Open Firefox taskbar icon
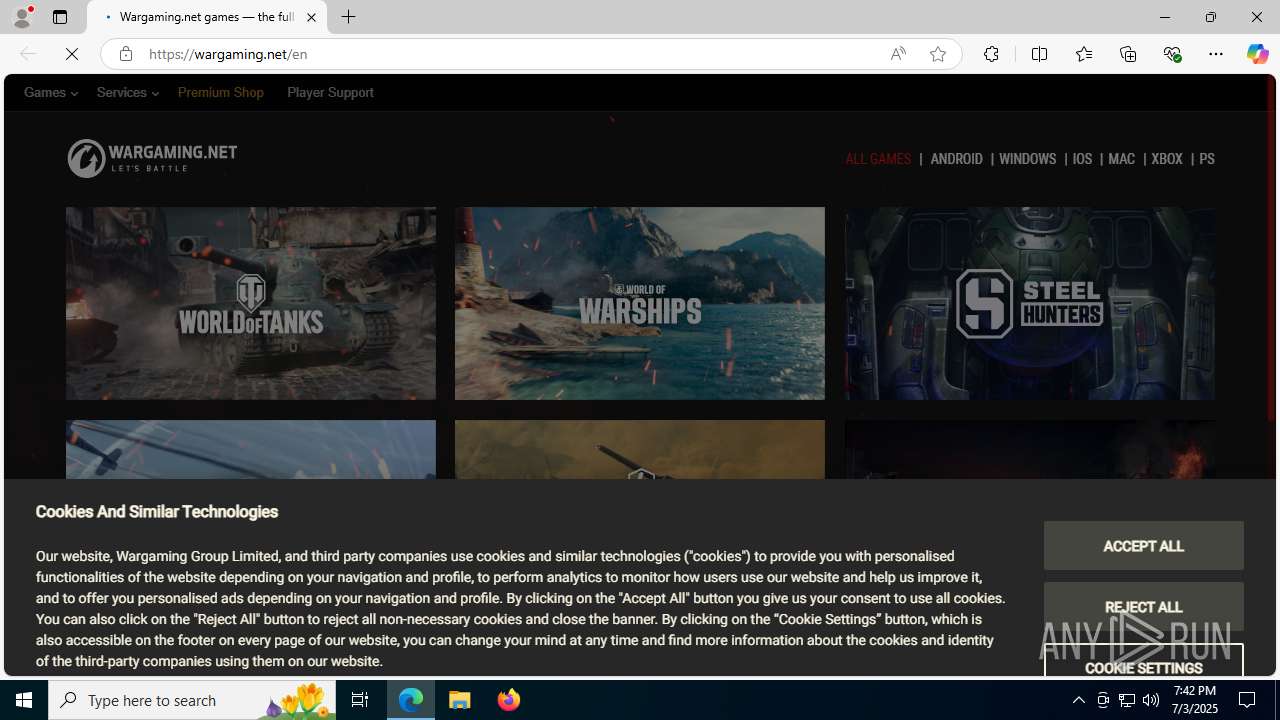 (x=509, y=700)
